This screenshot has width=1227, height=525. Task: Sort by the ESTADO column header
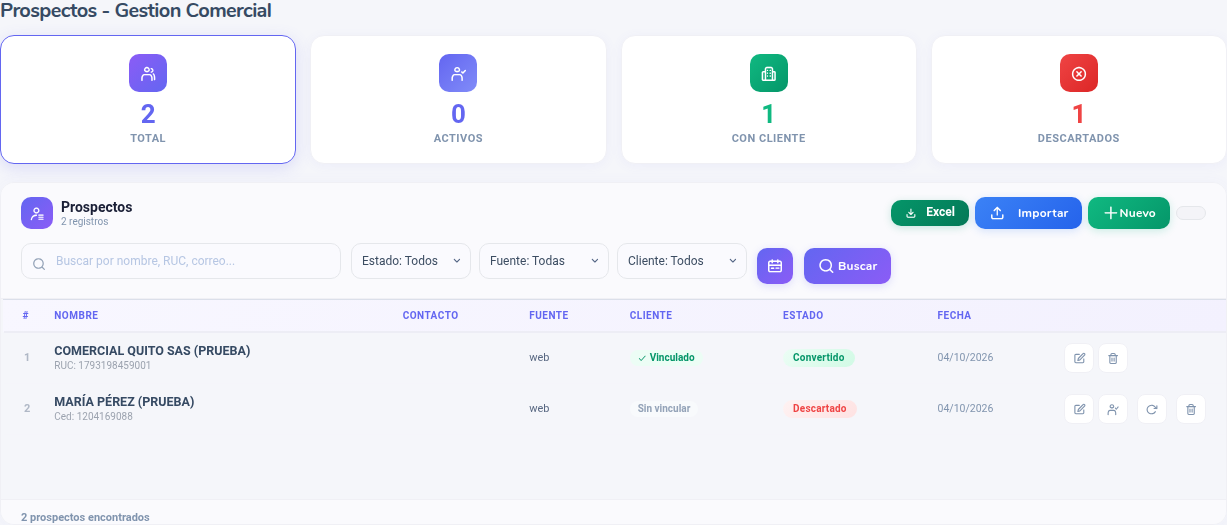tap(803, 316)
